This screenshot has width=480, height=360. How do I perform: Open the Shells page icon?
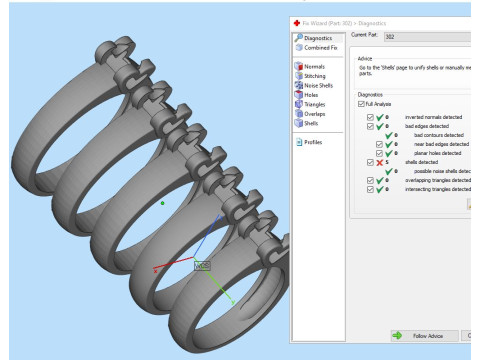tap(299, 123)
